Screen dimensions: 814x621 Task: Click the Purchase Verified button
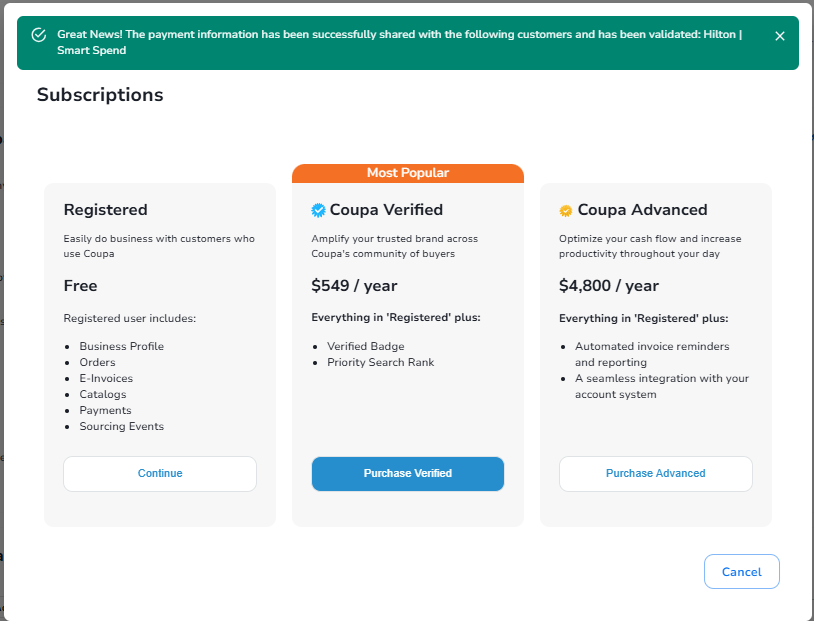coord(408,474)
